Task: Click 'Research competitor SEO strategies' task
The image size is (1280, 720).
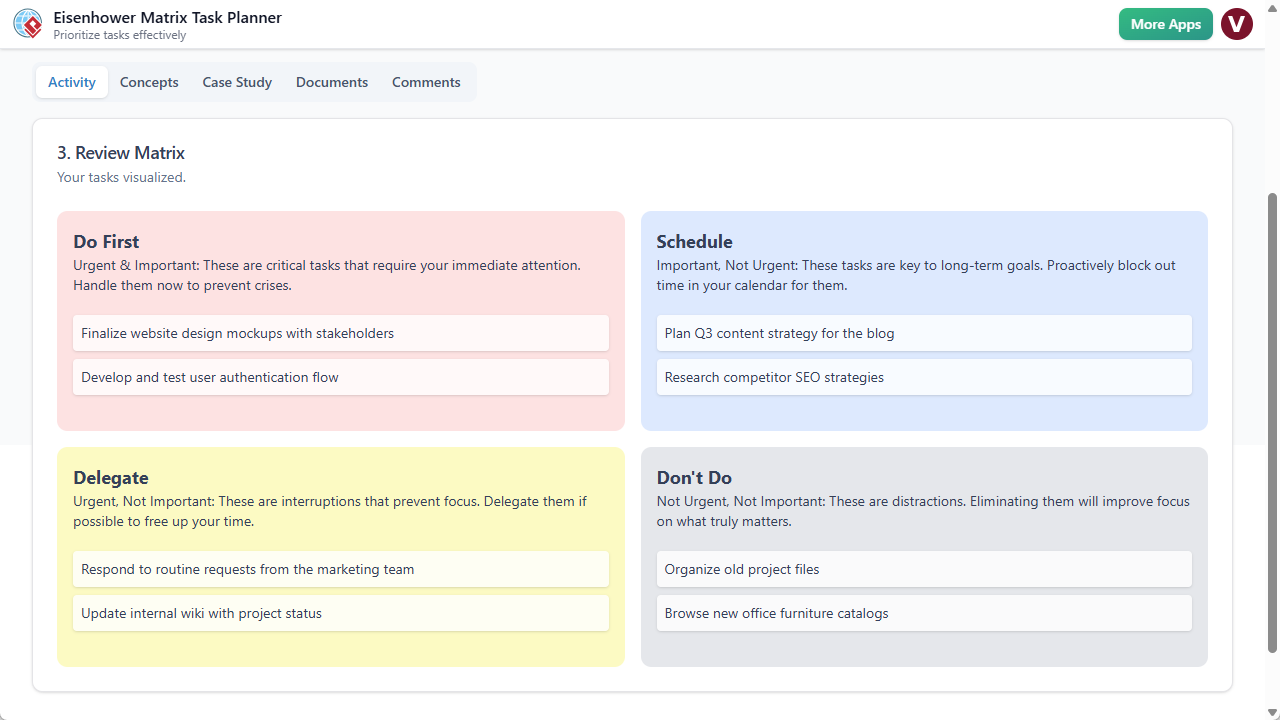Action: (x=923, y=377)
